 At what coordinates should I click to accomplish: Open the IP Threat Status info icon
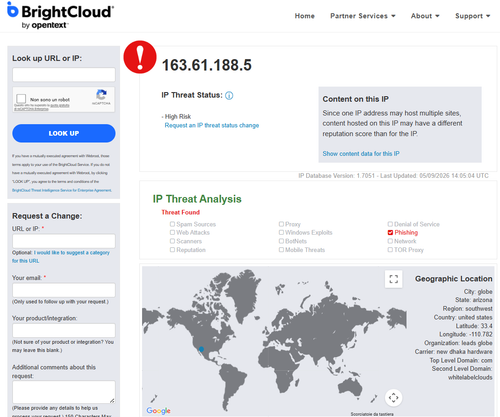229,96
